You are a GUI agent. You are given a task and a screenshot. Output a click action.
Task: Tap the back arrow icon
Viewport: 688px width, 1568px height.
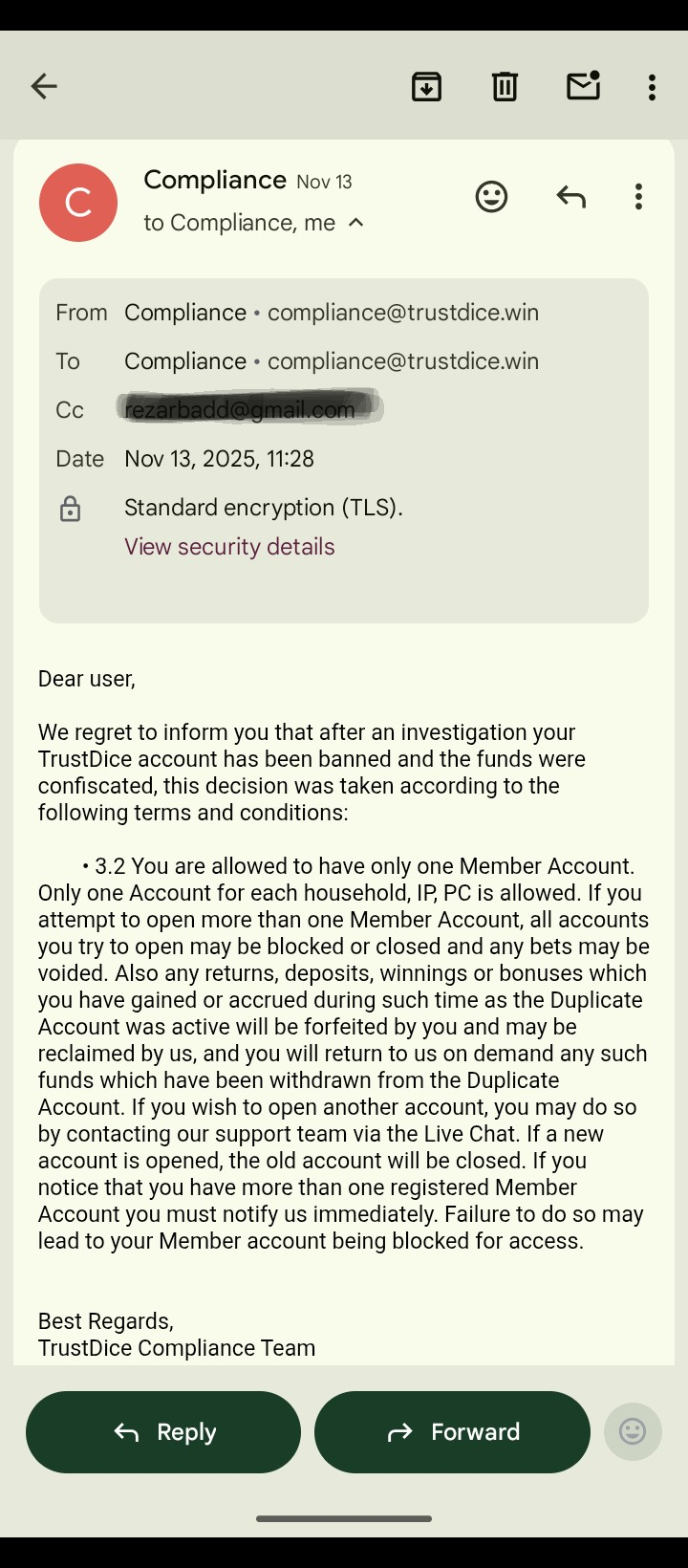click(44, 86)
